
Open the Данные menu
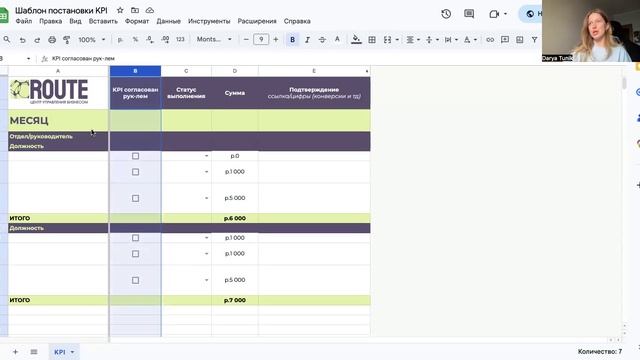[x=169, y=21]
